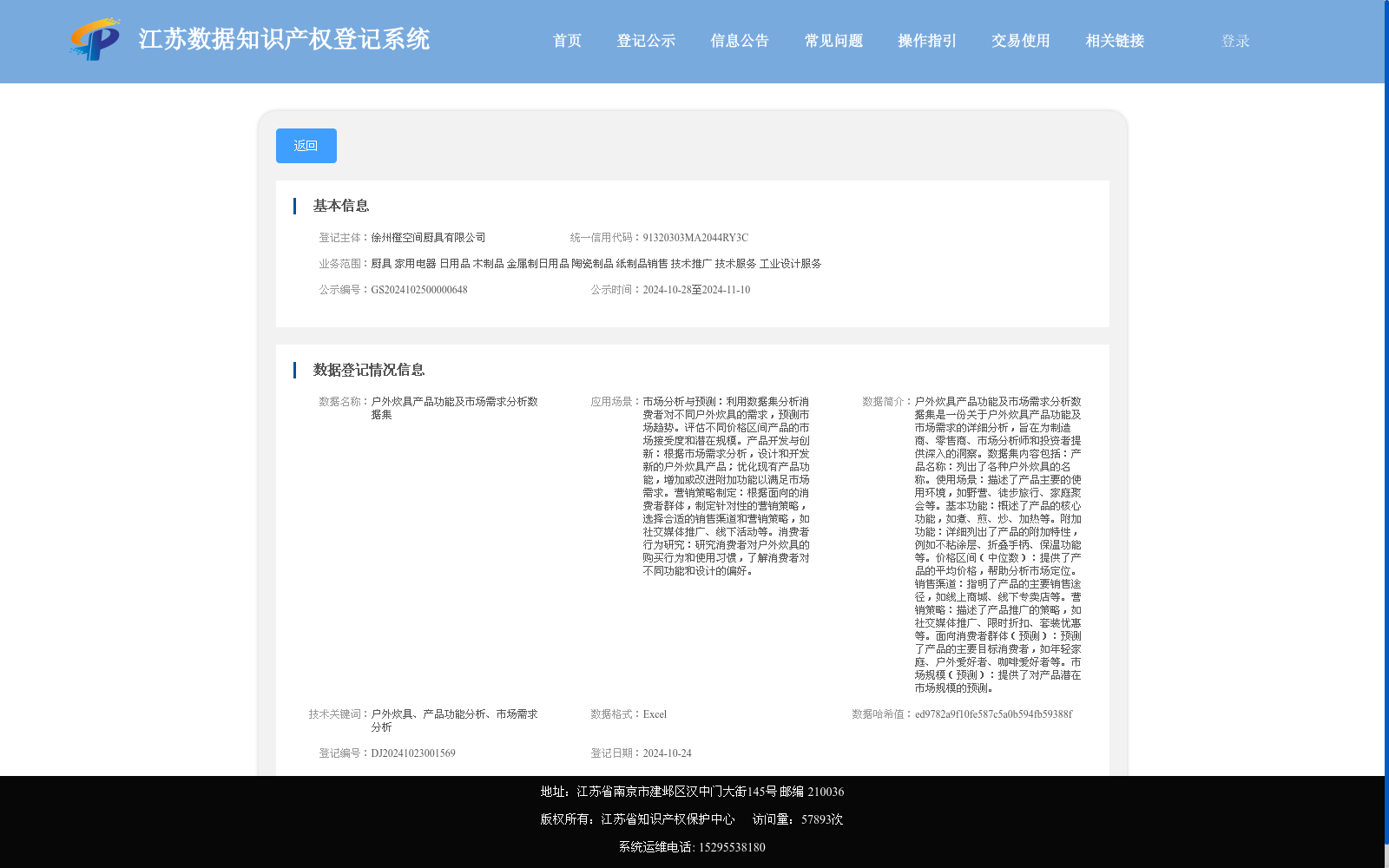Select the 数据名称 value text
1389x868 pixels.
454,408
